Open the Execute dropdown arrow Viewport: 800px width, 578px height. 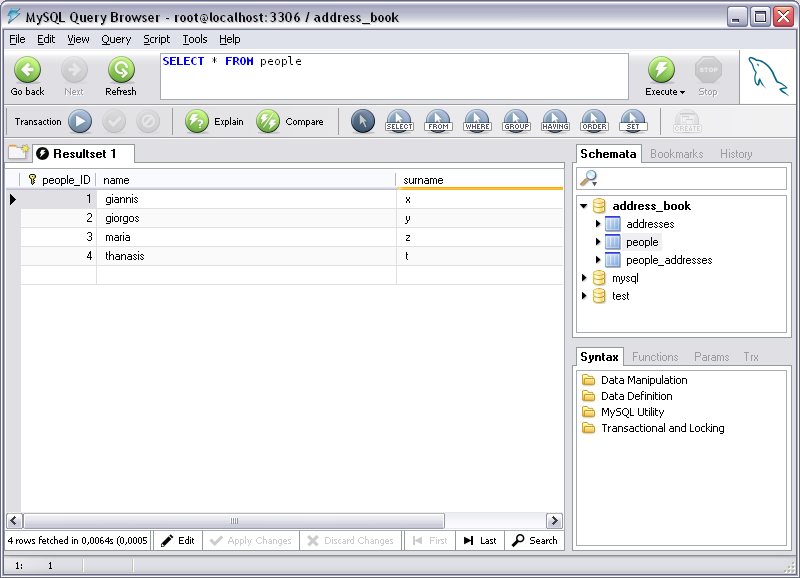682,92
